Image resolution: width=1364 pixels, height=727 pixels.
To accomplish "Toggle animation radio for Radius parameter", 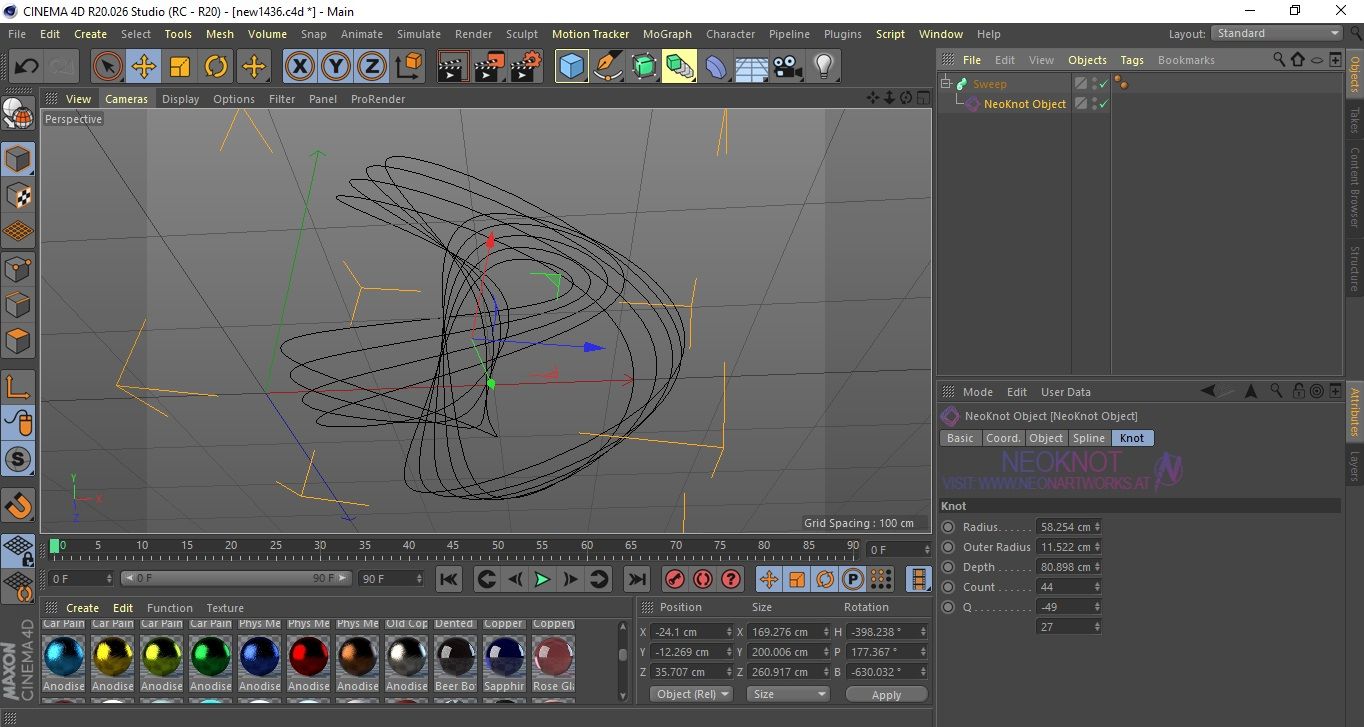I will [948, 527].
